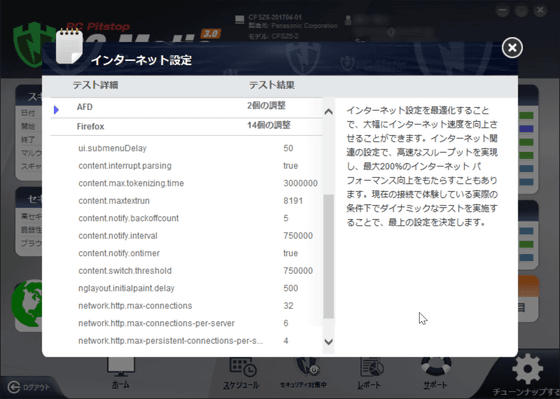Minimize the main window

tap(502, 10)
